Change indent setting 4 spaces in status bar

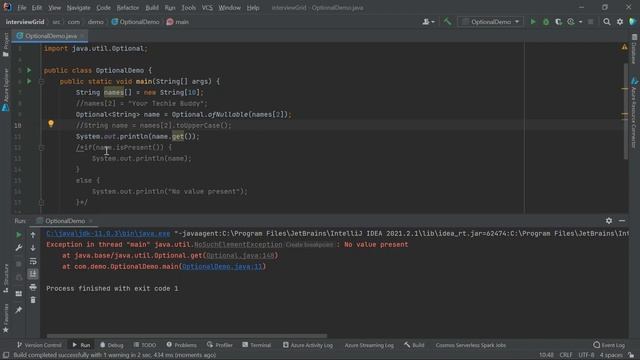coord(611,355)
